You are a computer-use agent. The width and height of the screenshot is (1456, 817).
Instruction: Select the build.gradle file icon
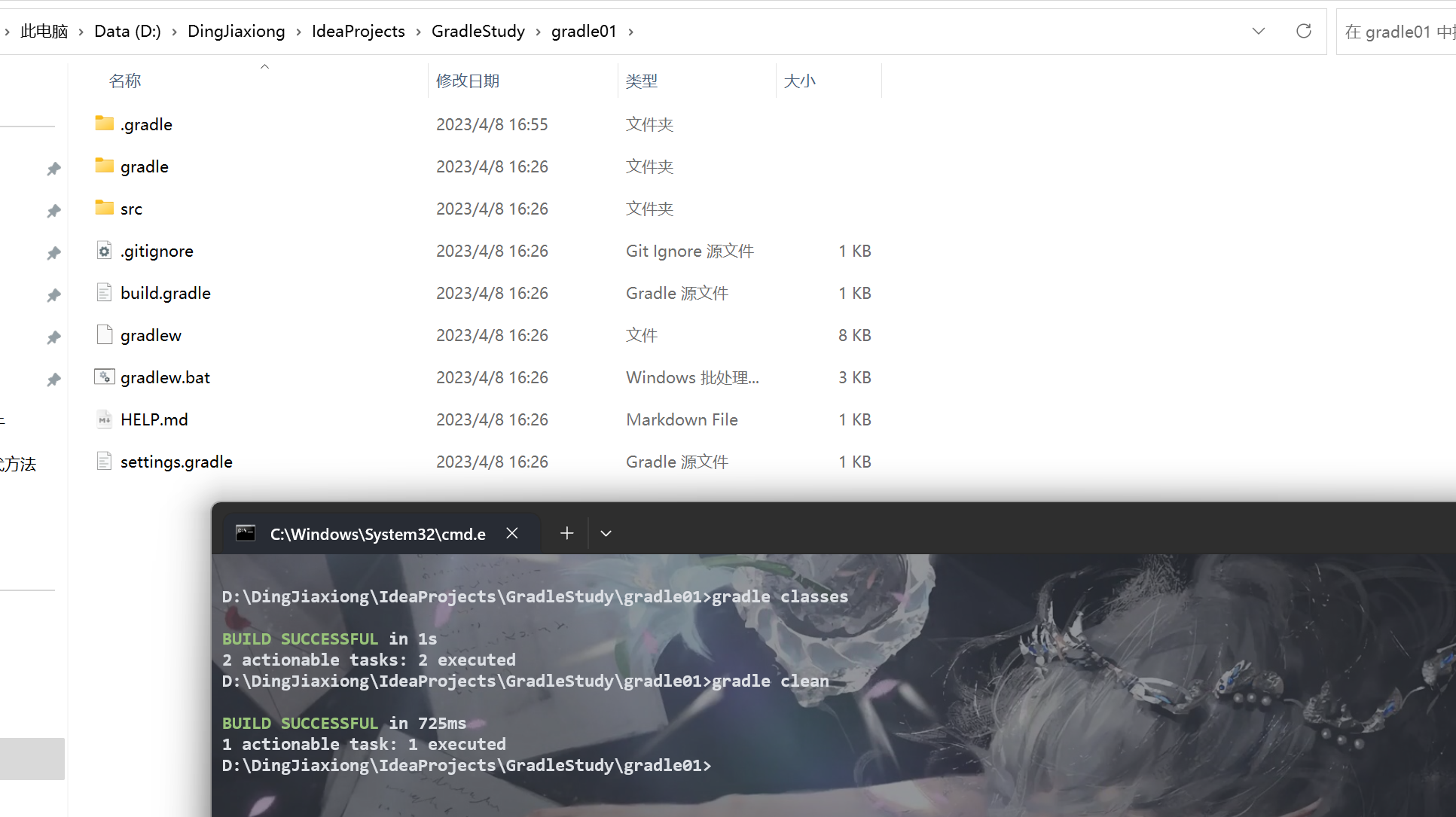point(105,293)
